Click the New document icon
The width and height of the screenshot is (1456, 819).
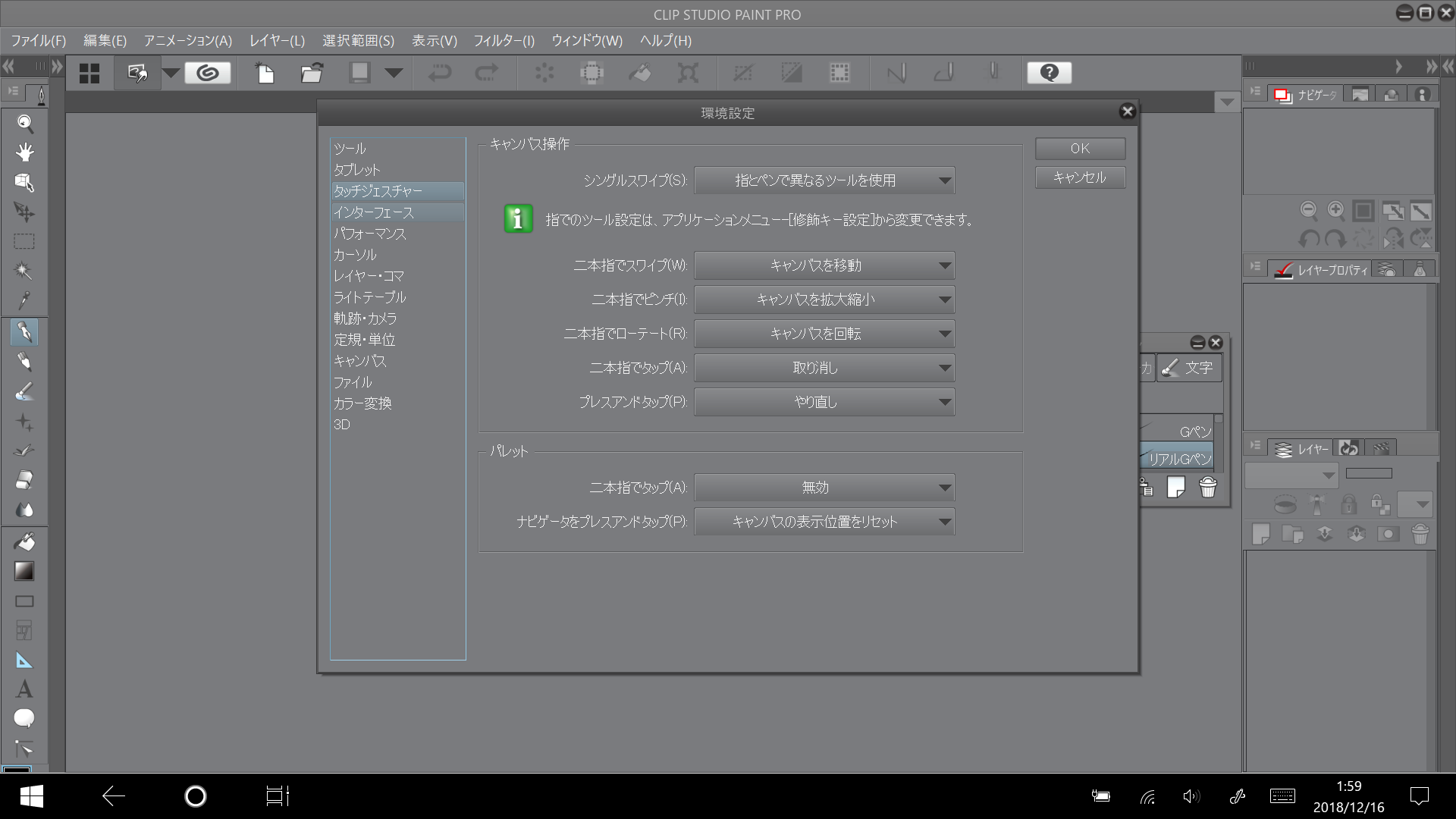click(265, 73)
